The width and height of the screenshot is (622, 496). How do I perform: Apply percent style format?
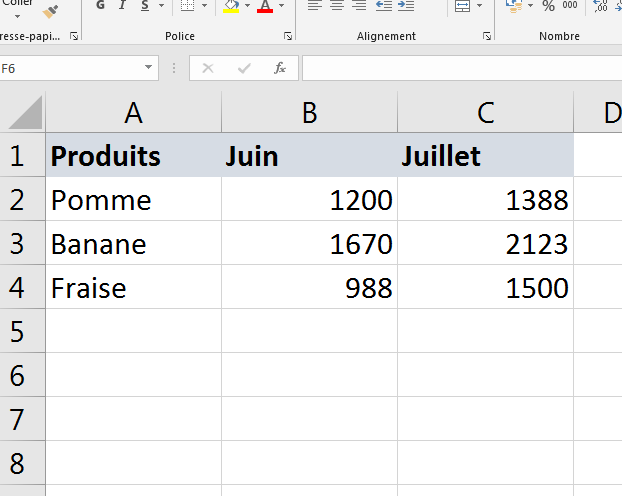point(548,6)
